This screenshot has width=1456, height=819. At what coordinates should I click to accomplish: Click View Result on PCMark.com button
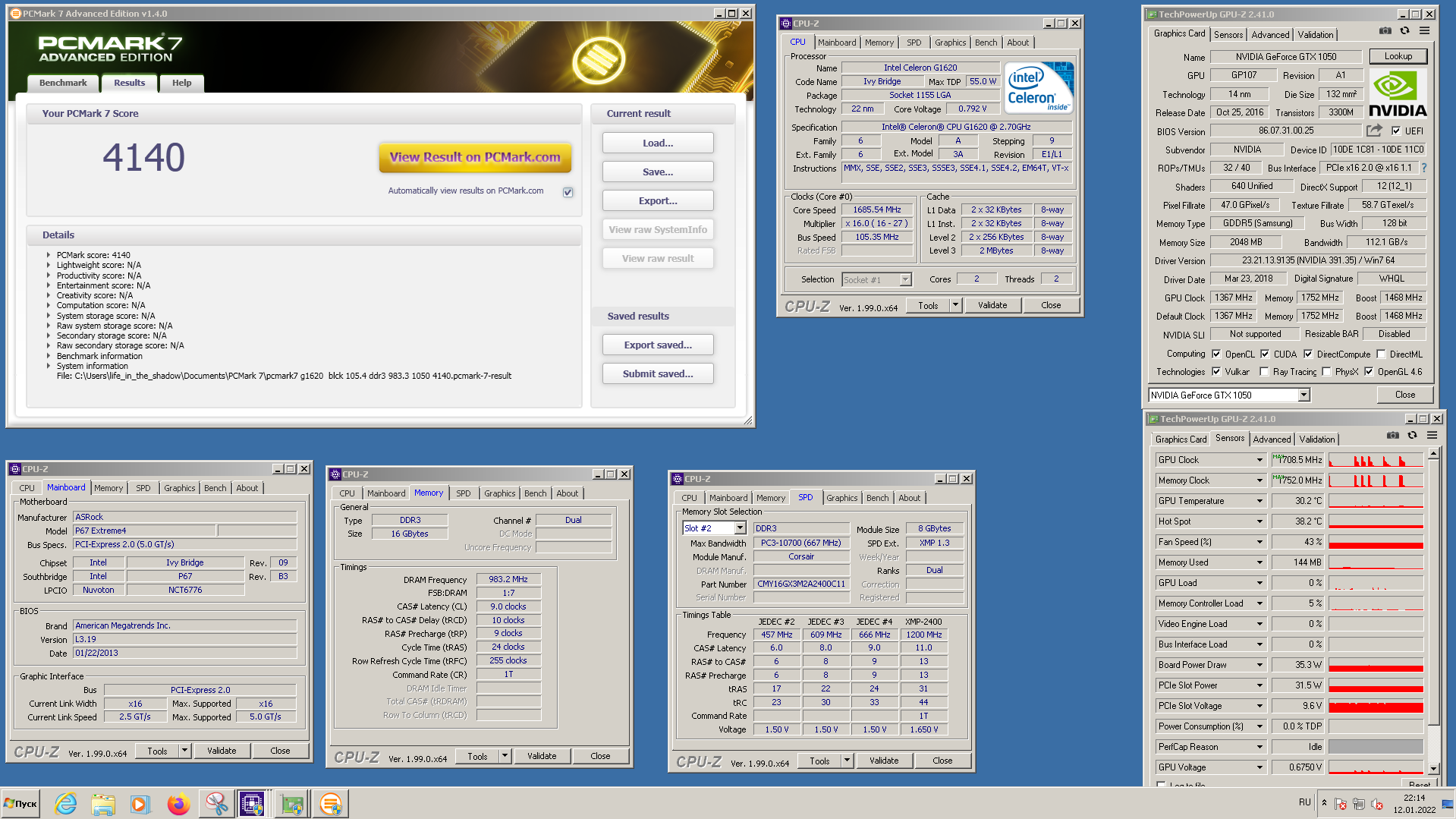[475, 157]
